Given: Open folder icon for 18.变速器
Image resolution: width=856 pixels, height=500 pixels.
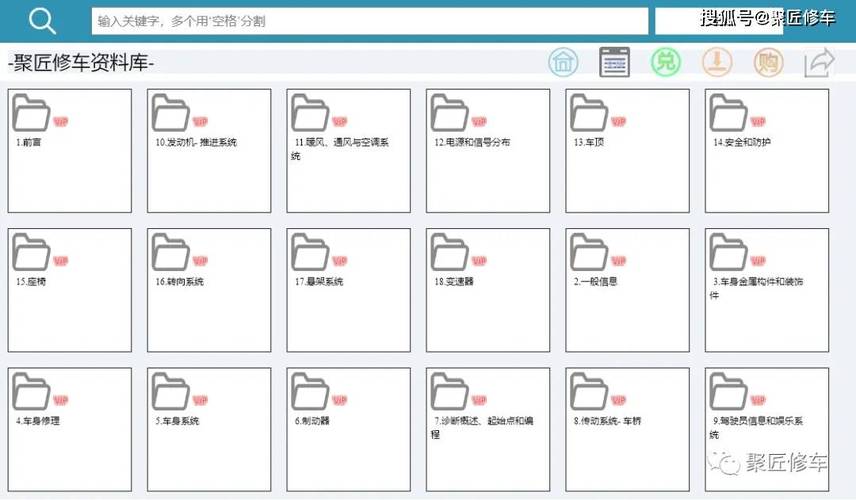Looking at the screenshot, I should point(450,252).
